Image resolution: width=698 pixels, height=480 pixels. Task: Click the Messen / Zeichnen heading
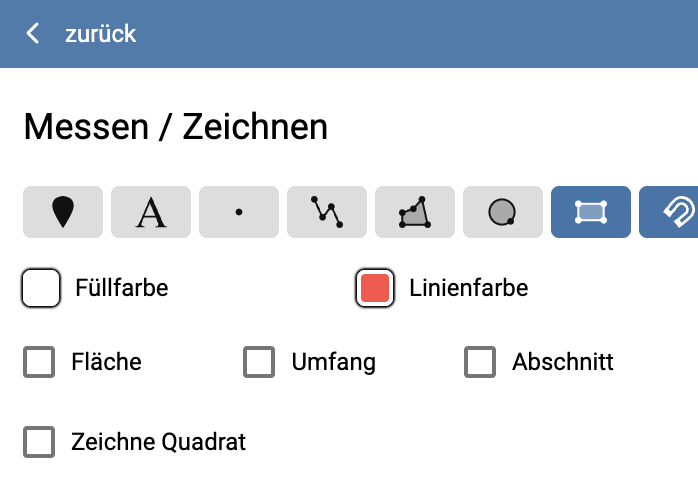click(175, 127)
